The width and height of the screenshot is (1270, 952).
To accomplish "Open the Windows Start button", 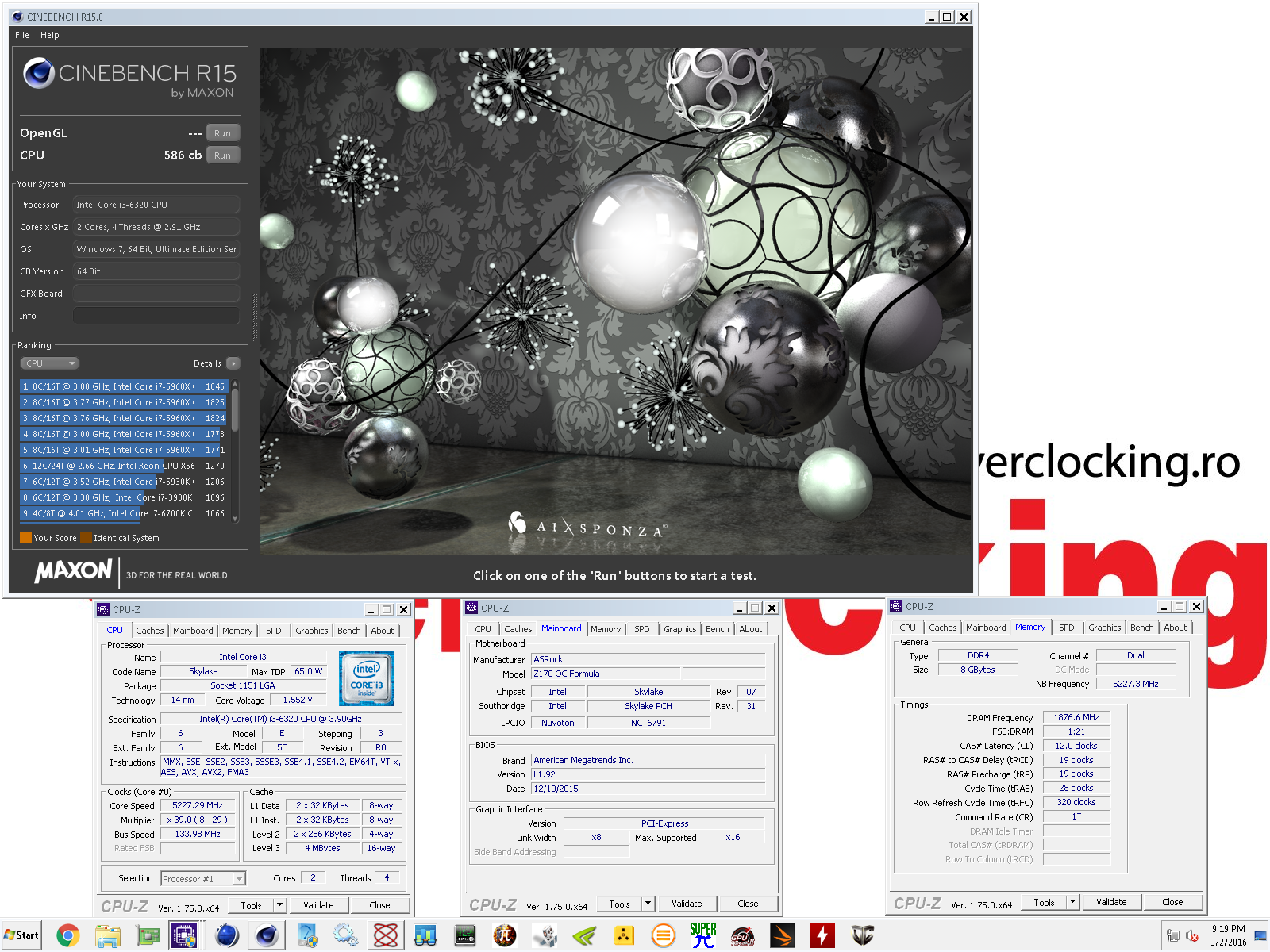I will (x=21, y=935).
